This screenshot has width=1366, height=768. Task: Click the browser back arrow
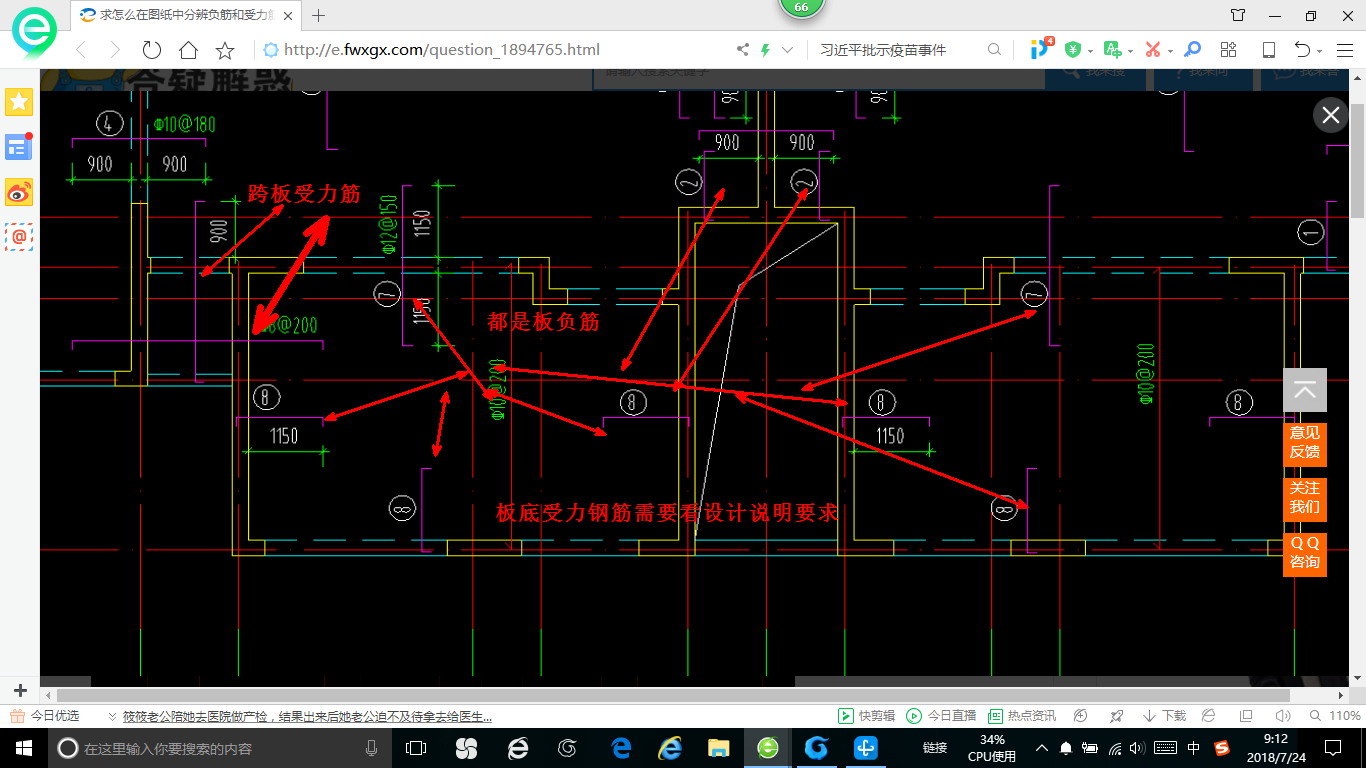pos(81,50)
